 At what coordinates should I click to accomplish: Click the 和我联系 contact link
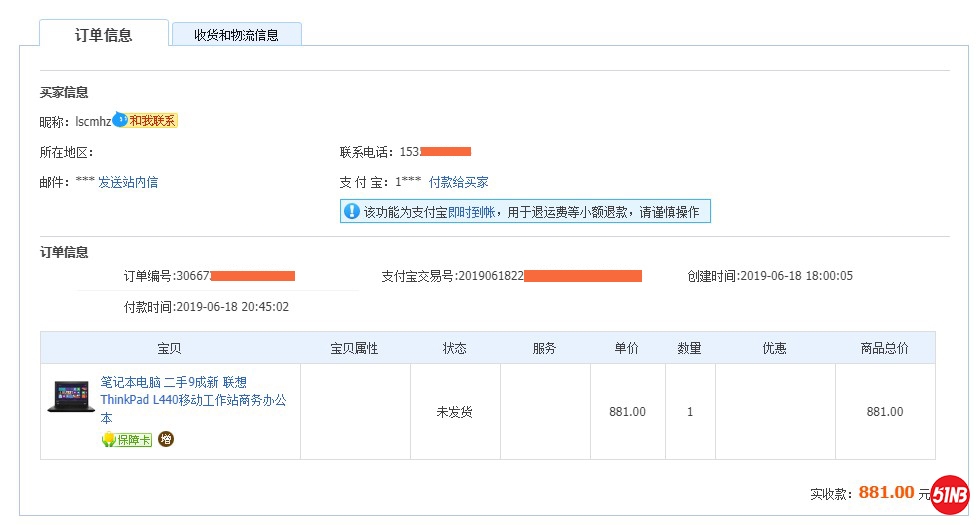(153, 121)
